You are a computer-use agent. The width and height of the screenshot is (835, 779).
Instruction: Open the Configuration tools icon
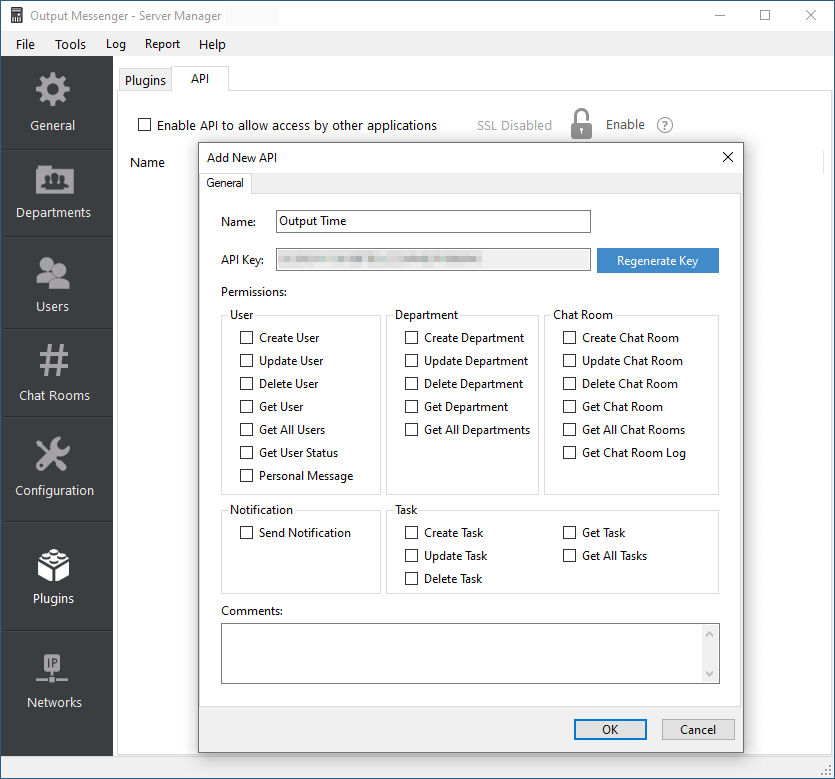[53, 454]
